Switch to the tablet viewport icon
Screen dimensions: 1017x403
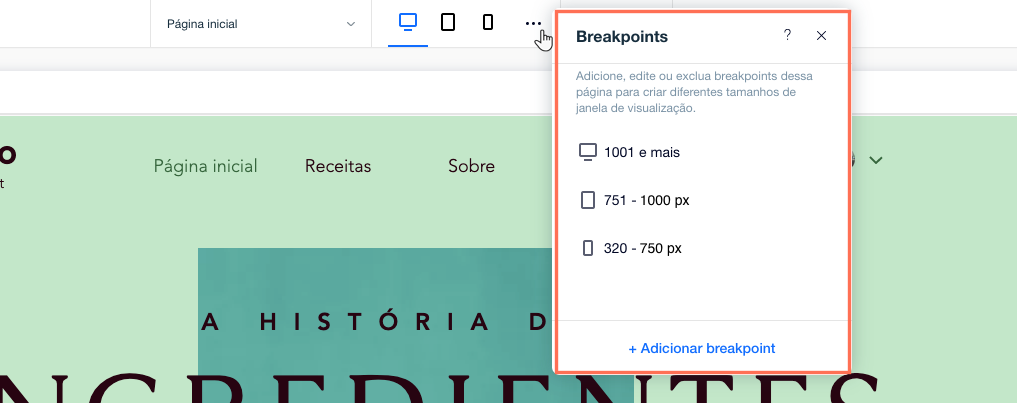coord(448,23)
